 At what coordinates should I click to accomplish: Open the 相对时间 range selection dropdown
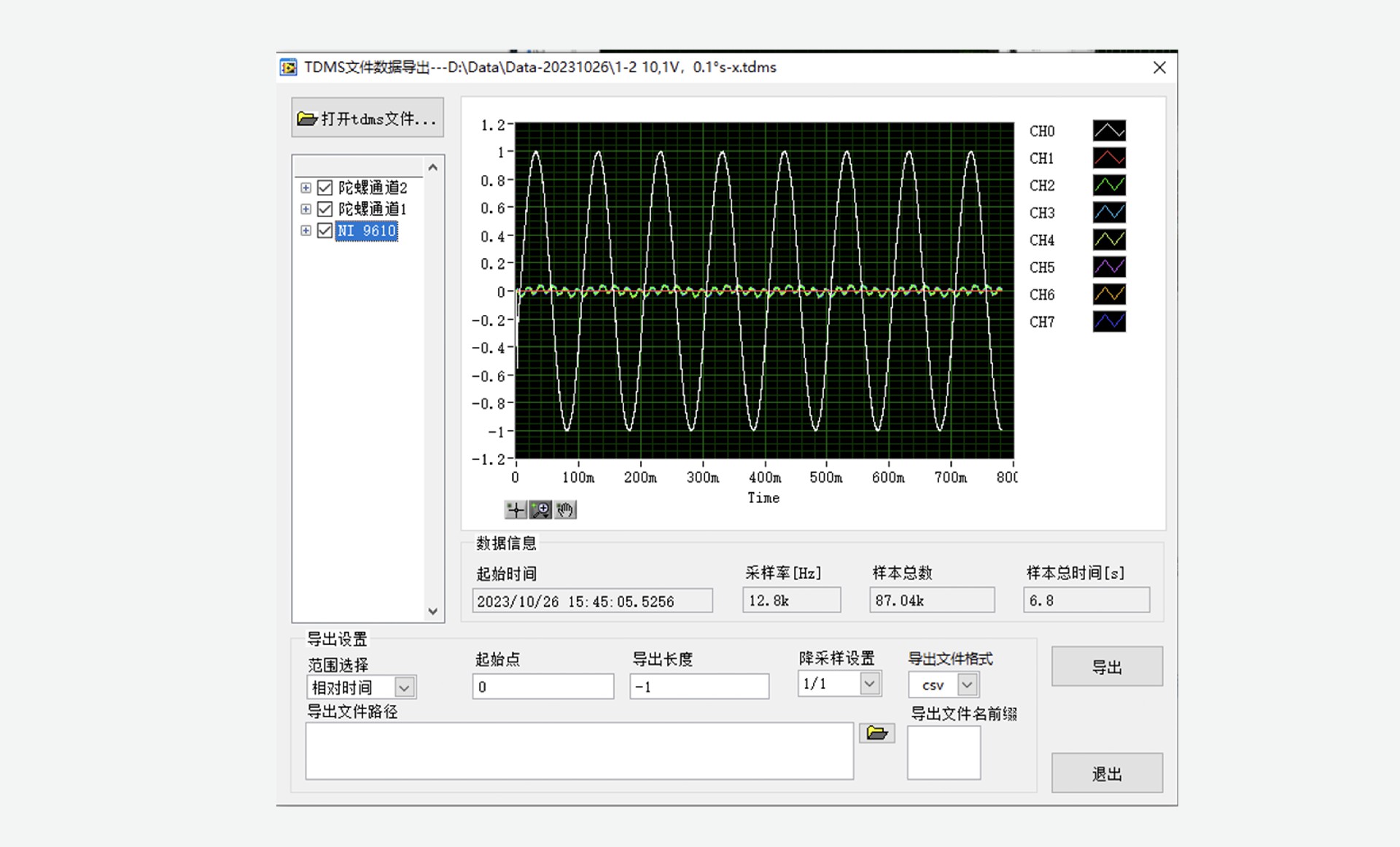[404, 687]
